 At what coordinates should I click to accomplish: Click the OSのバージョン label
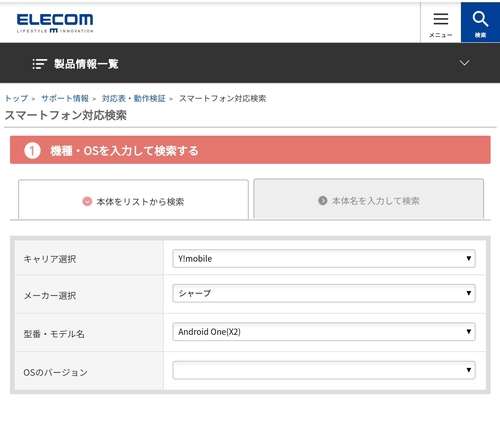pyautogui.click(x=55, y=372)
